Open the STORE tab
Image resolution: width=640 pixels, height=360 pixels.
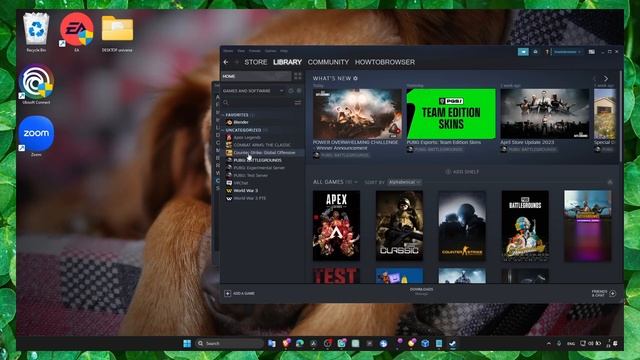click(x=256, y=62)
